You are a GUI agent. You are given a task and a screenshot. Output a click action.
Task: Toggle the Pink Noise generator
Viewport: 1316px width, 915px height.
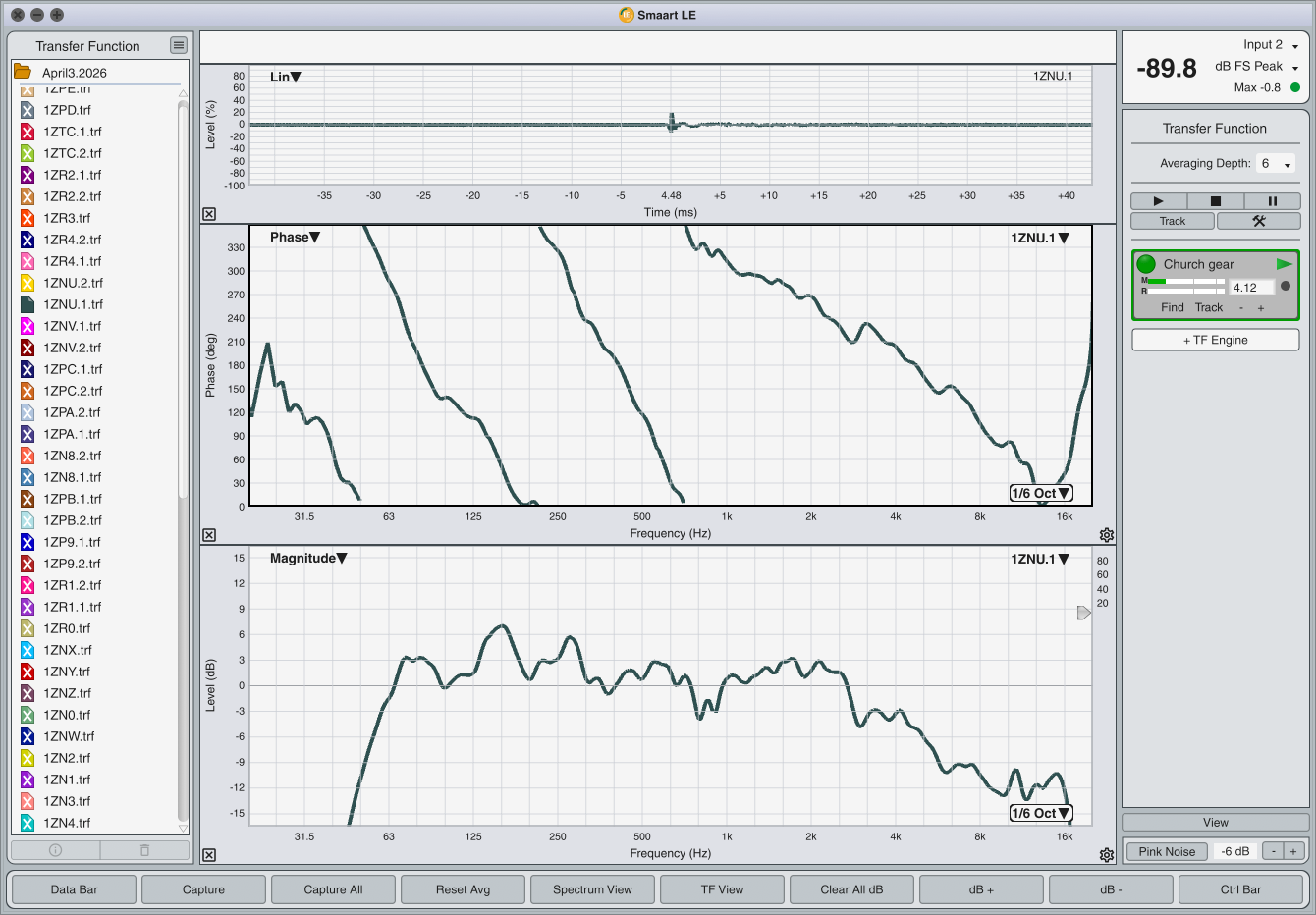pyautogui.click(x=1167, y=851)
